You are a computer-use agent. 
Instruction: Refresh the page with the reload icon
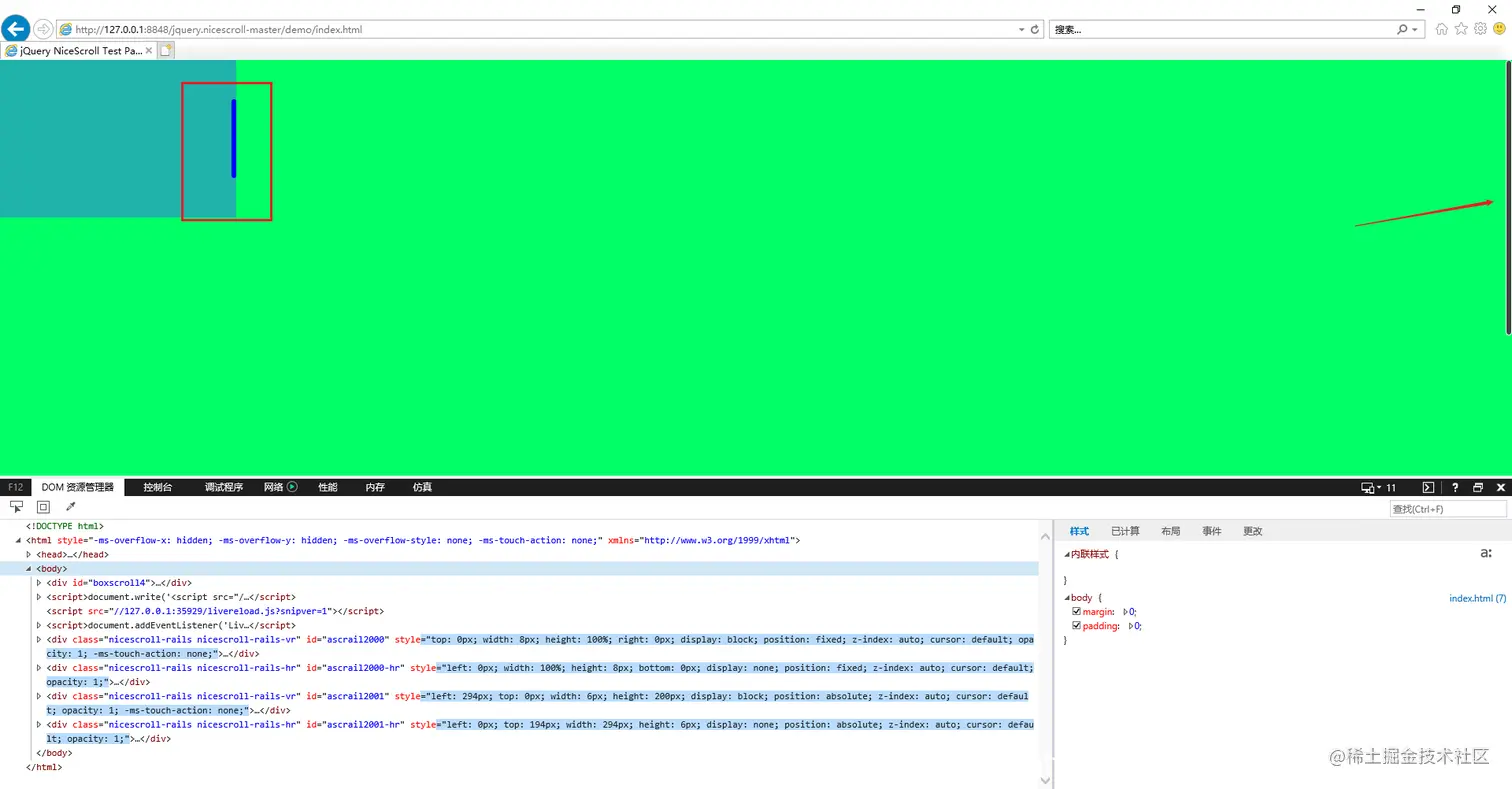pyautogui.click(x=1035, y=30)
